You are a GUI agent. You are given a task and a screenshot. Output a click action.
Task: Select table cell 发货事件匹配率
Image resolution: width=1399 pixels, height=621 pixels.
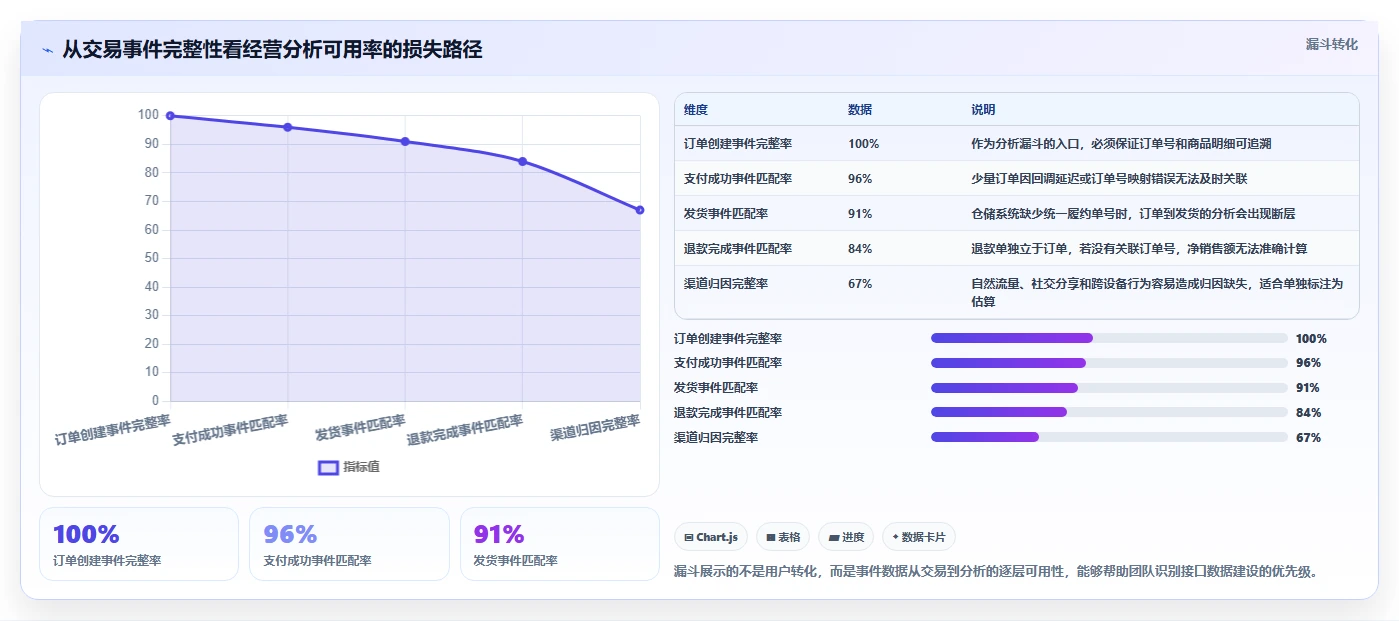(726, 214)
